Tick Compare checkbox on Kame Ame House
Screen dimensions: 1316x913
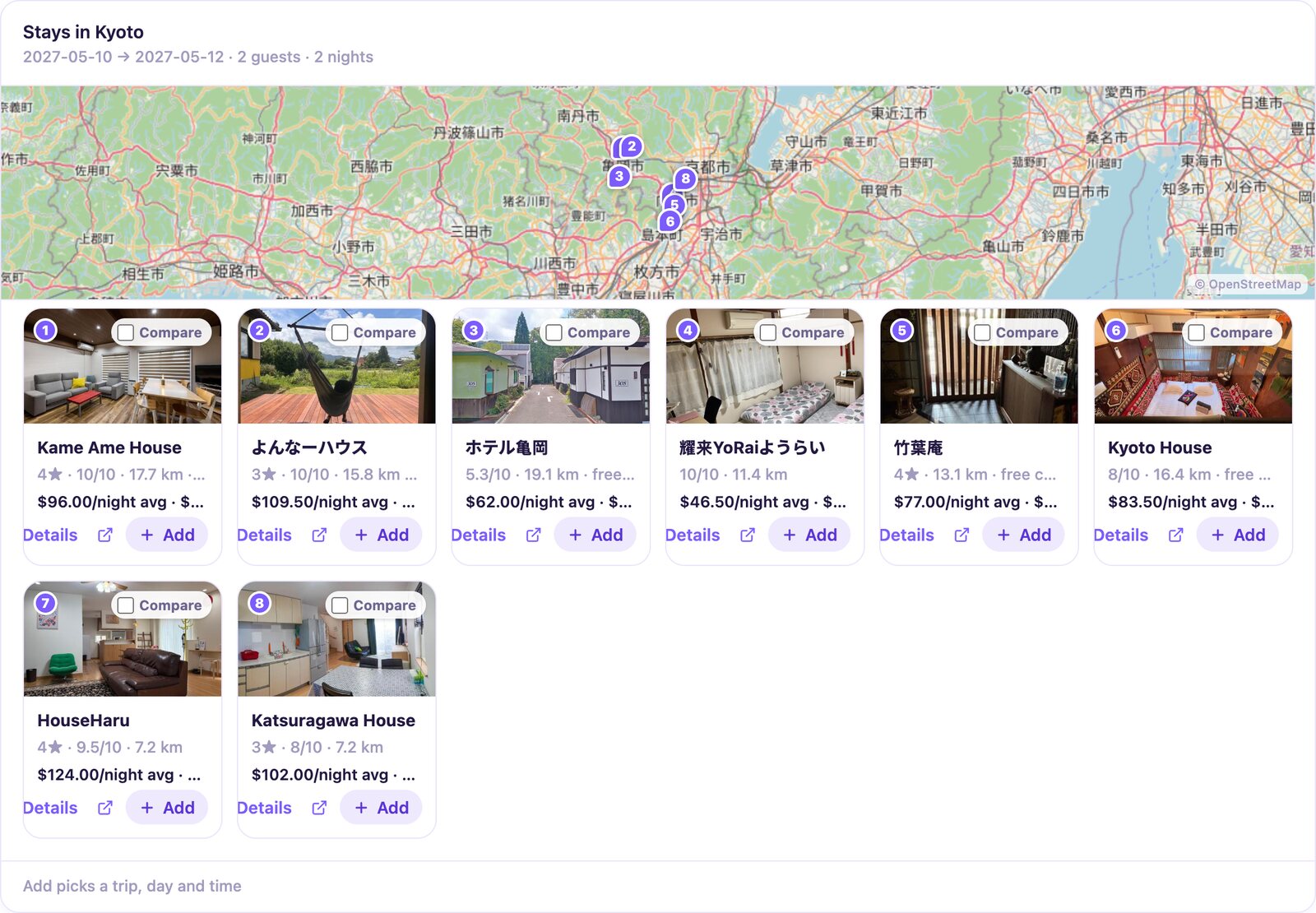[126, 332]
